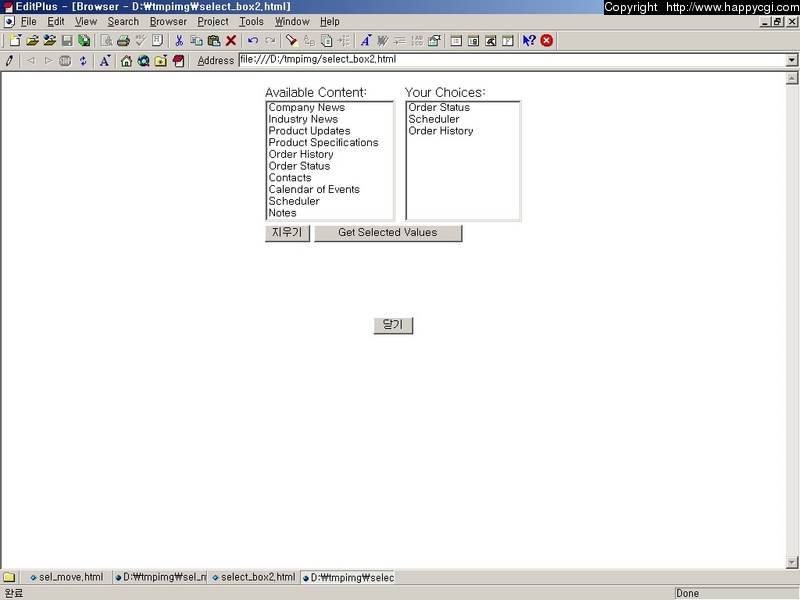800x600 pixels.
Task: Click the pencil Edit Source icon
Action: 9,61
